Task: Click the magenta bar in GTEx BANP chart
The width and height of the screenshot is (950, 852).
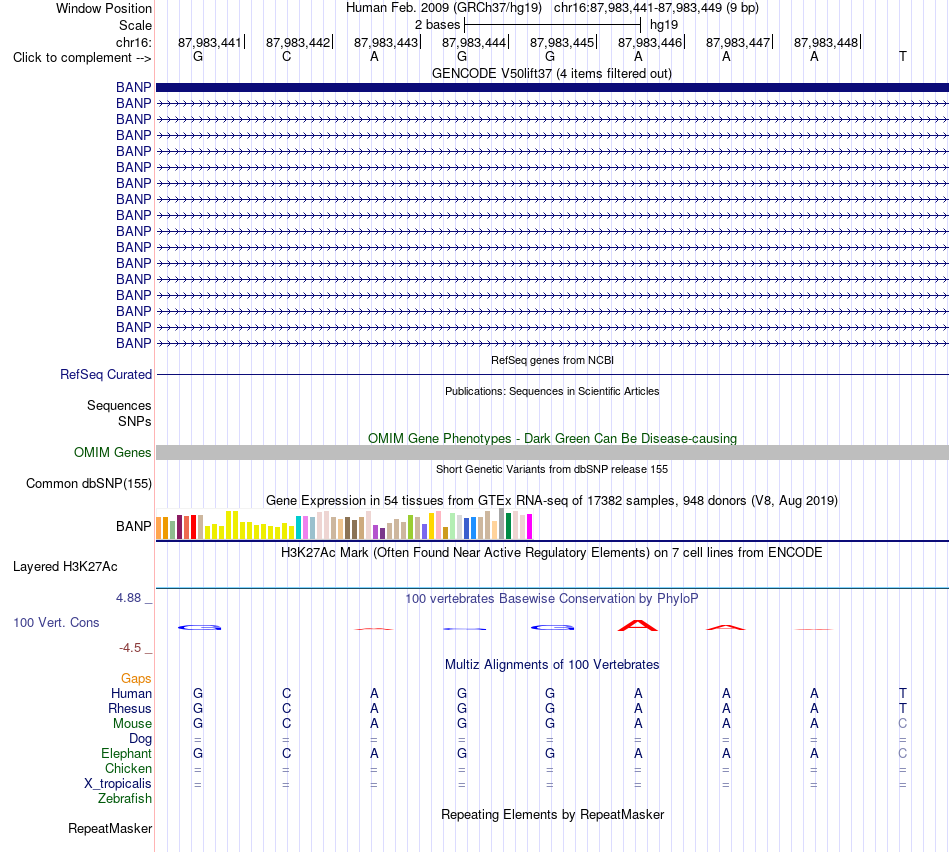Action: (x=529, y=527)
